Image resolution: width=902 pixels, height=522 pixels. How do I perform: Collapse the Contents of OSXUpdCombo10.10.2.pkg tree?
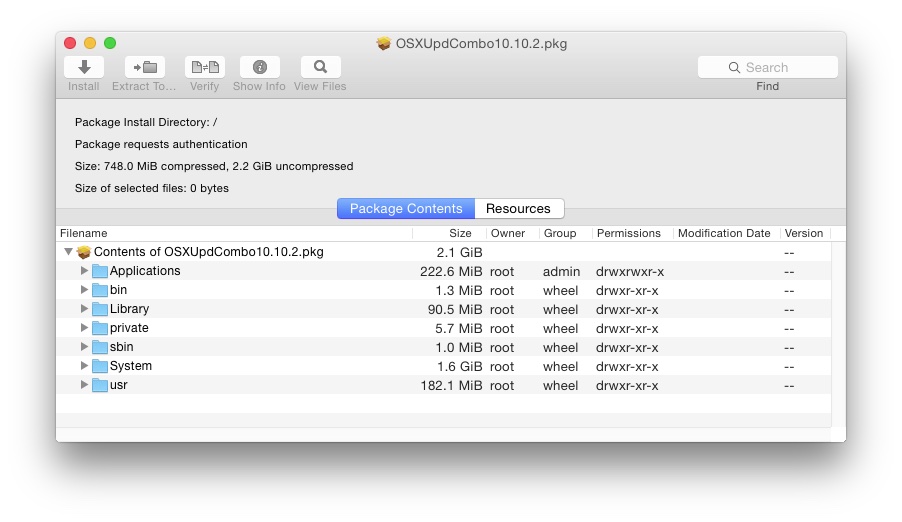click(68, 252)
